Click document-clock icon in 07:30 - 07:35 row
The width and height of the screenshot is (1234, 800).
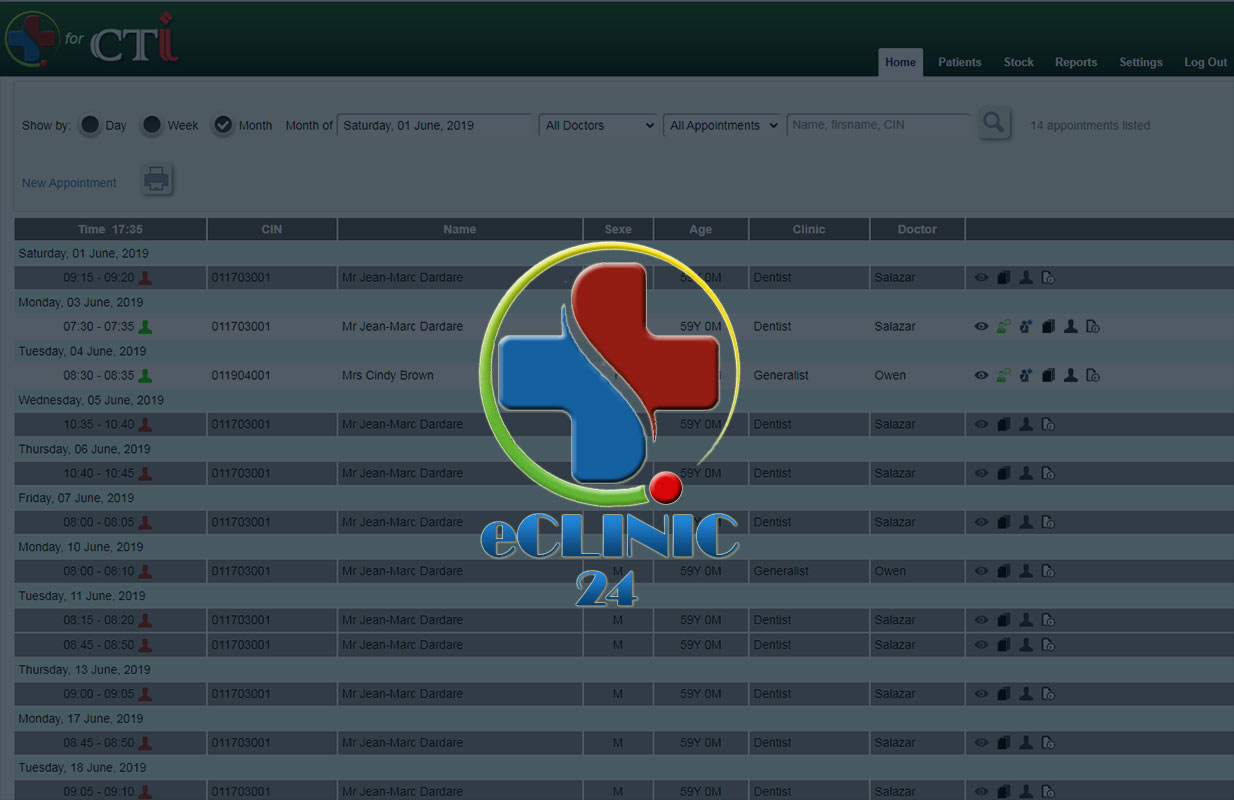pos(1093,327)
